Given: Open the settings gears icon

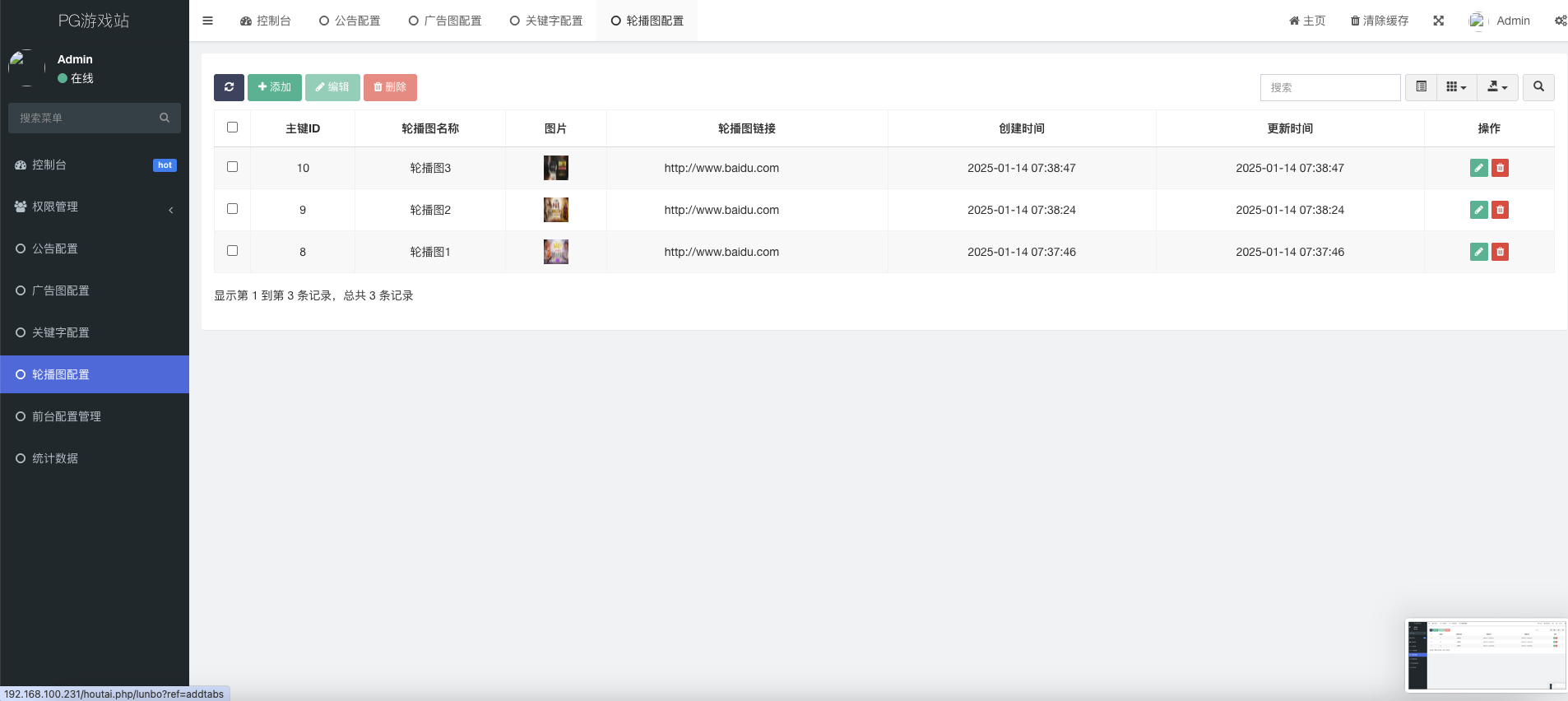Looking at the screenshot, I should point(1560,21).
